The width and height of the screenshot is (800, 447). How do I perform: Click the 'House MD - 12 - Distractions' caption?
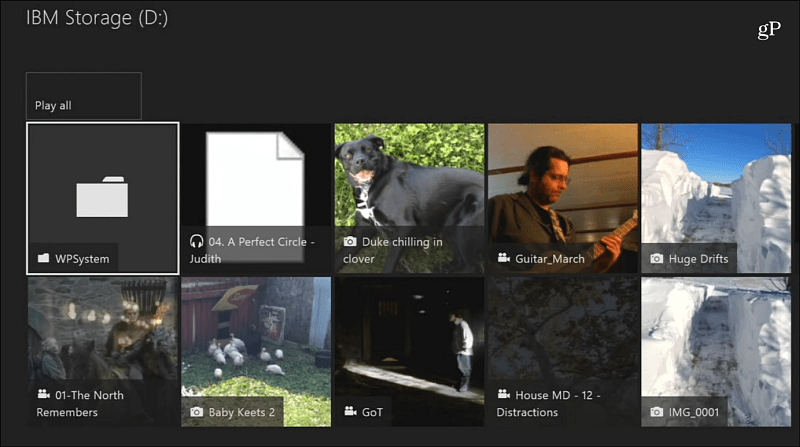[548, 404]
